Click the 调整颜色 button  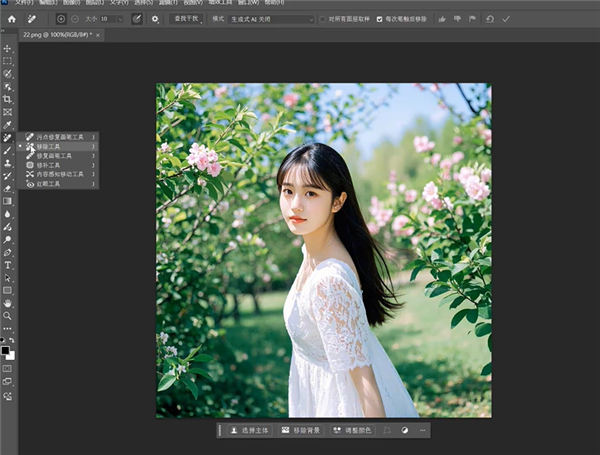tap(352, 430)
